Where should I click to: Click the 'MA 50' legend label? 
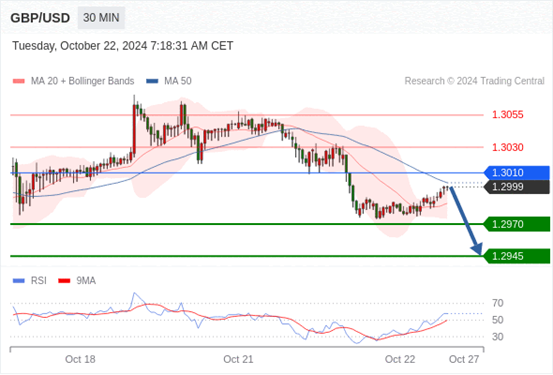(x=178, y=81)
